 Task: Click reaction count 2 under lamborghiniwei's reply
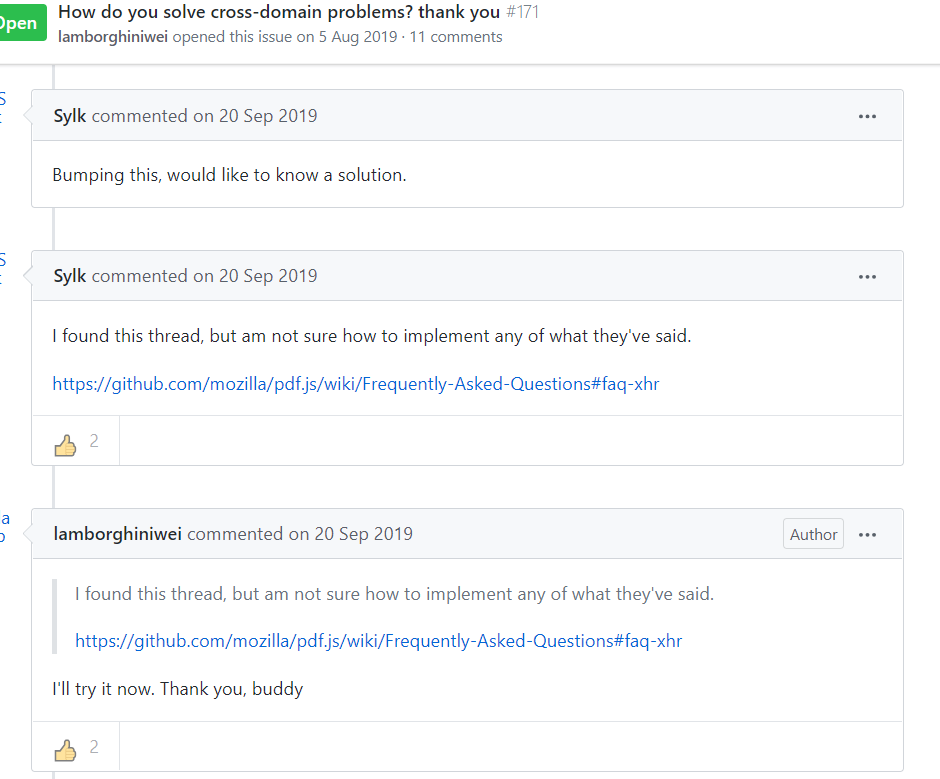[94, 747]
